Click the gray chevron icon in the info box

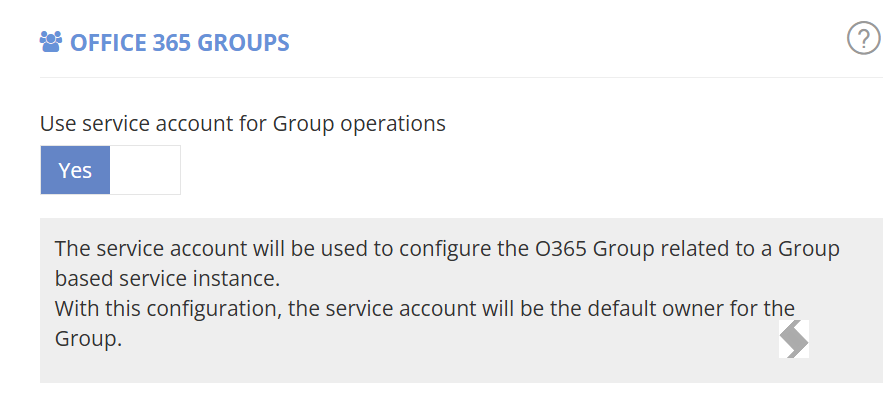(794, 339)
